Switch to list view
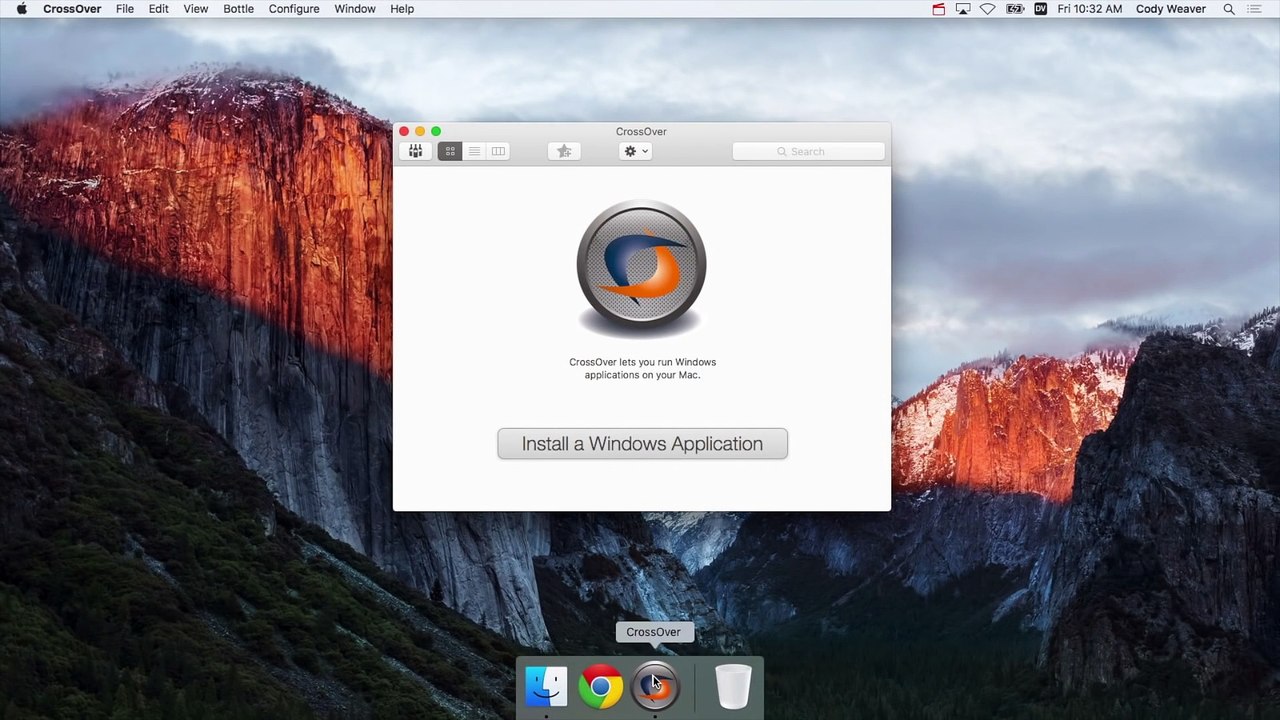This screenshot has height=720, width=1280. [x=474, y=151]
